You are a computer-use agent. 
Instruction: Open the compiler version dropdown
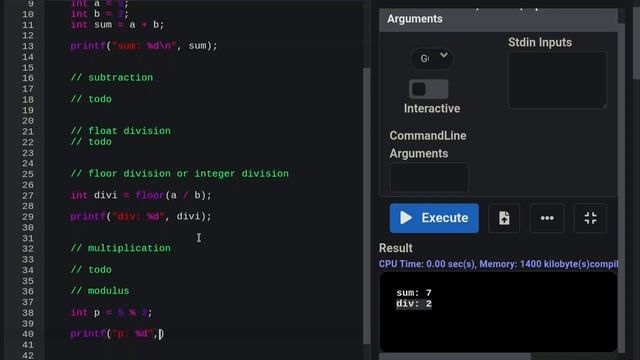coord(432,58)
